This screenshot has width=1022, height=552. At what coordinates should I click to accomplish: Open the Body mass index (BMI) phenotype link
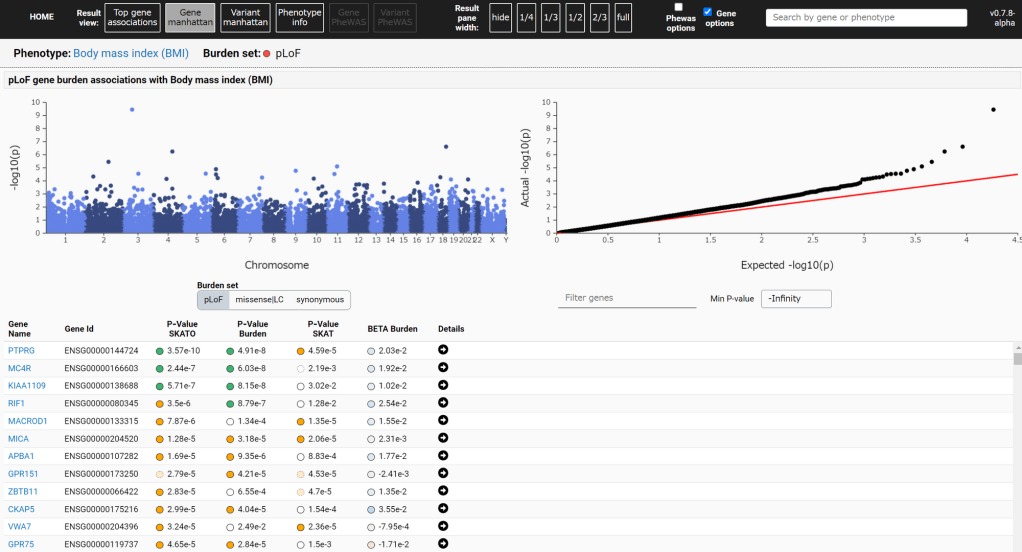pos(130,52)
